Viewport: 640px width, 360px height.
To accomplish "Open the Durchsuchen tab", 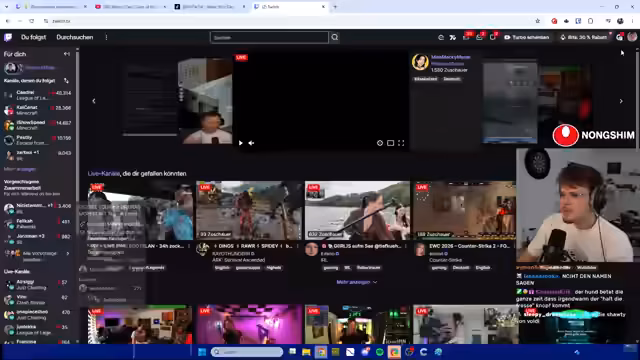I will click(75, 37).
